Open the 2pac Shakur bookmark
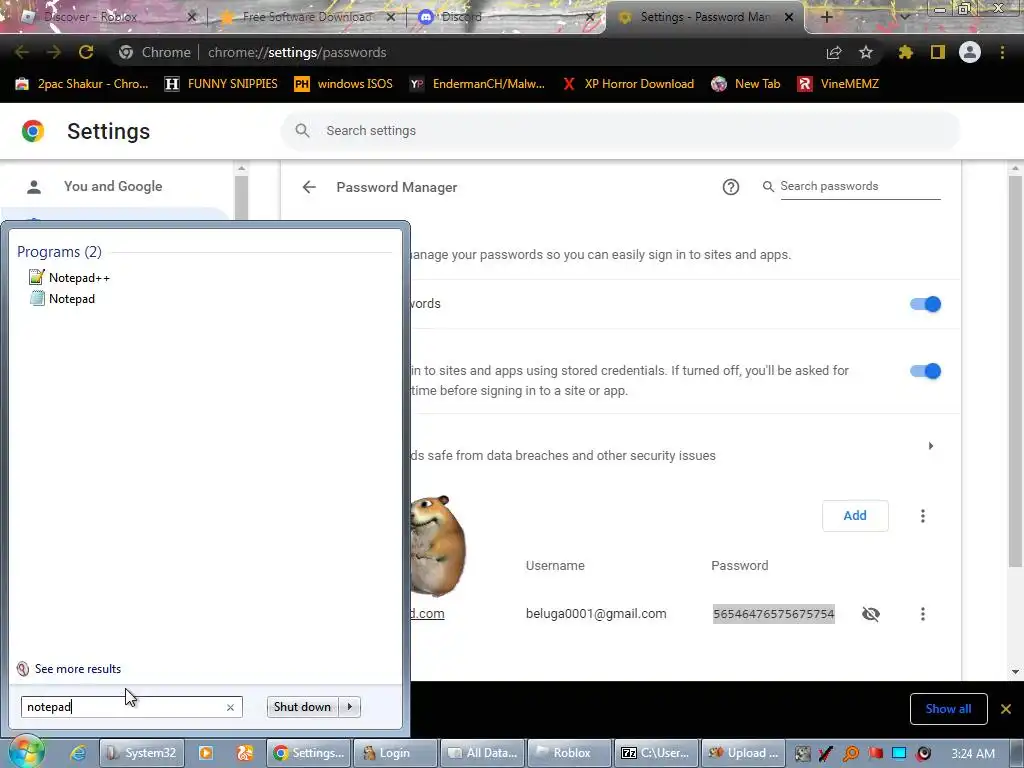The width and height of the screenshot is (1024, 768). point(82,84)
